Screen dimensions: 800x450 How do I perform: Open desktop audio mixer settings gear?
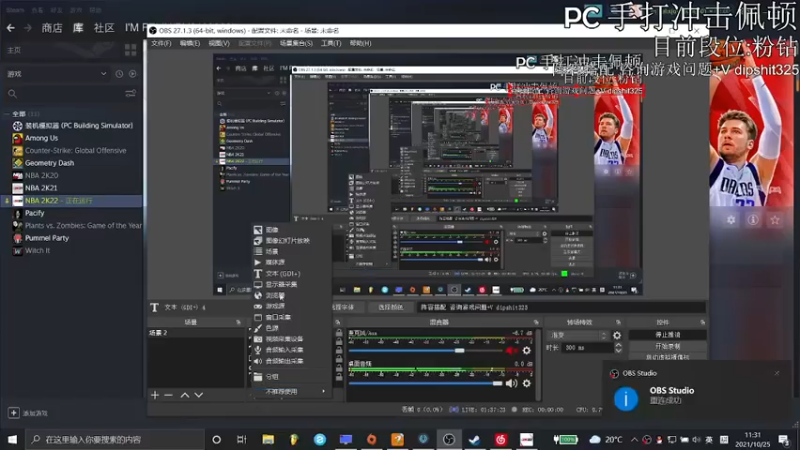coord(527,383)
